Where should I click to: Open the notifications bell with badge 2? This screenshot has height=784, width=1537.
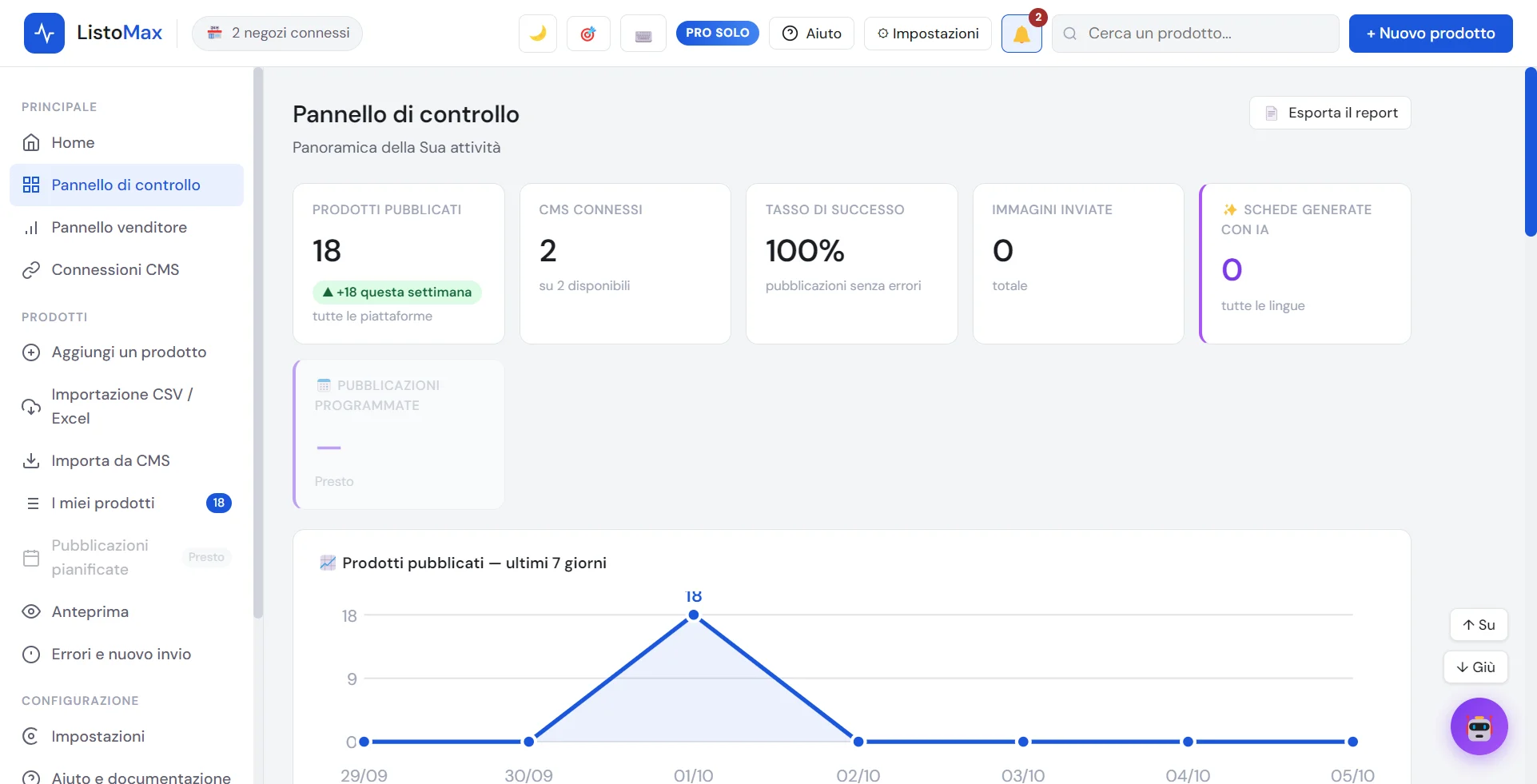click(1021, 34)
